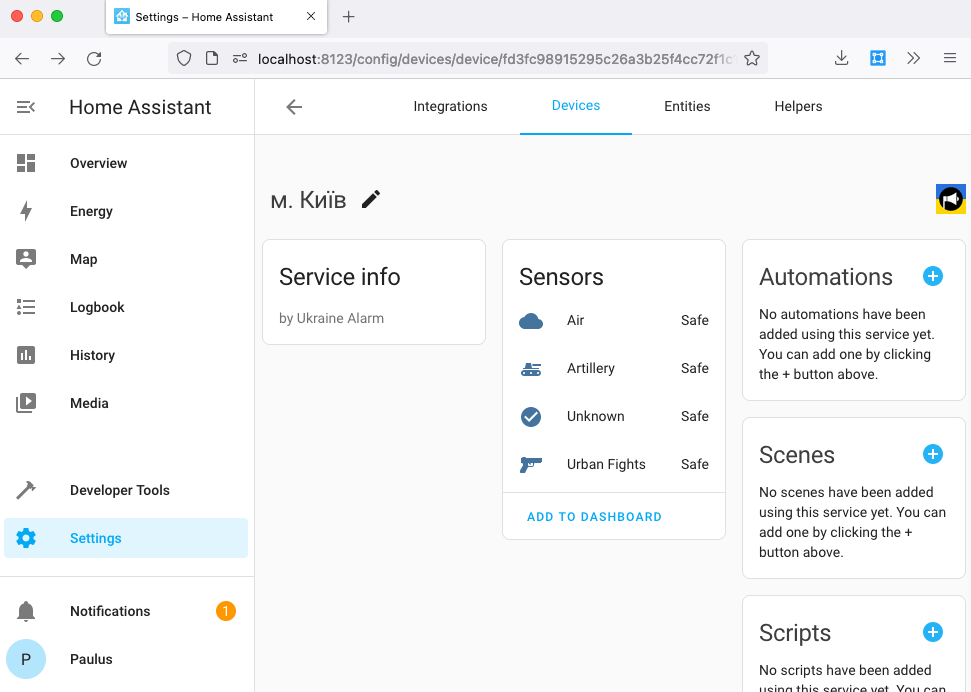This screenshot has height=692, width=971.
Task: Bookmark this page with star icon
Action: [752, 59]
